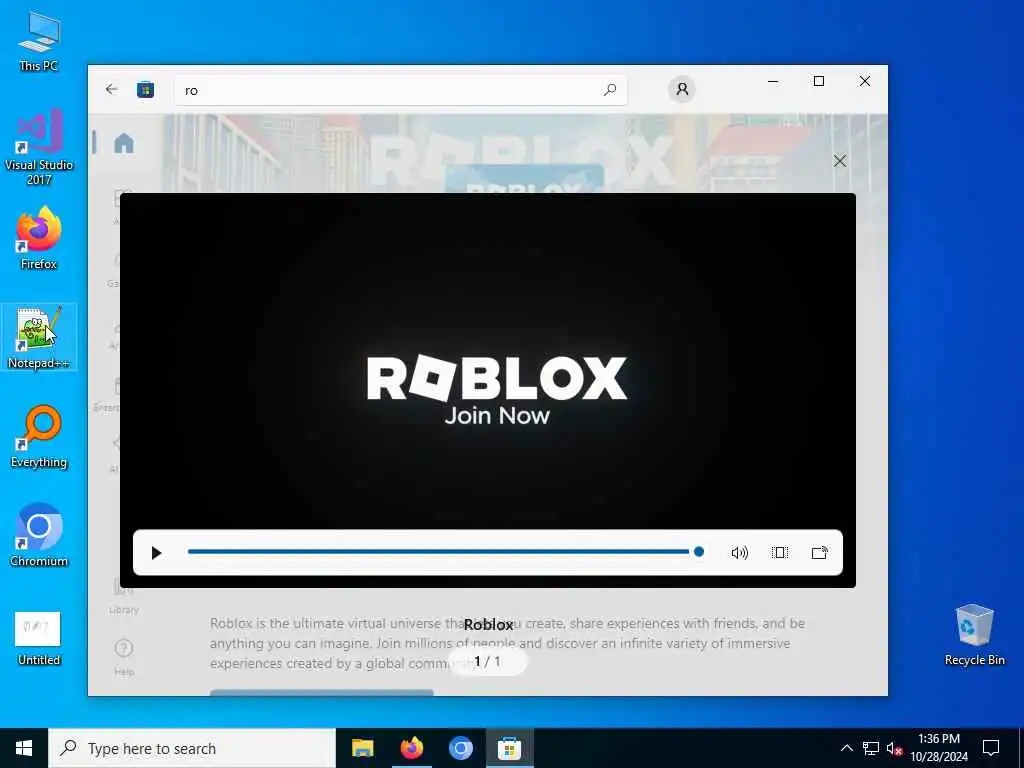Viewport: 1024px width, 768px height.
Task: Click the Store search box containing 'ro'
Action: click(x=400, y=90)
